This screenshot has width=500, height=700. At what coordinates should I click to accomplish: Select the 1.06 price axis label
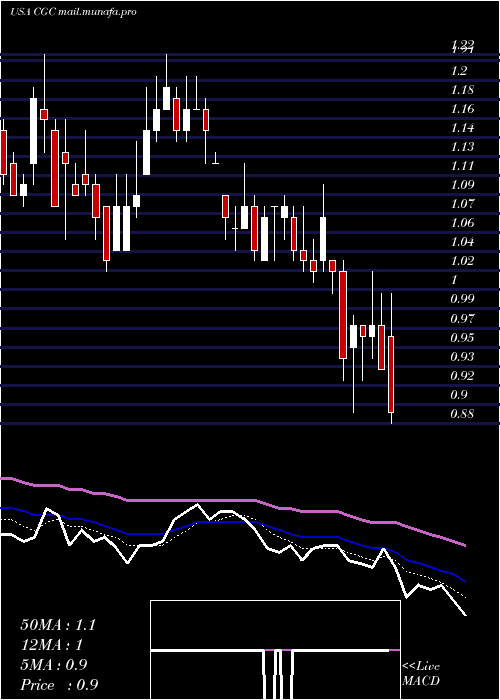(462, 223)
